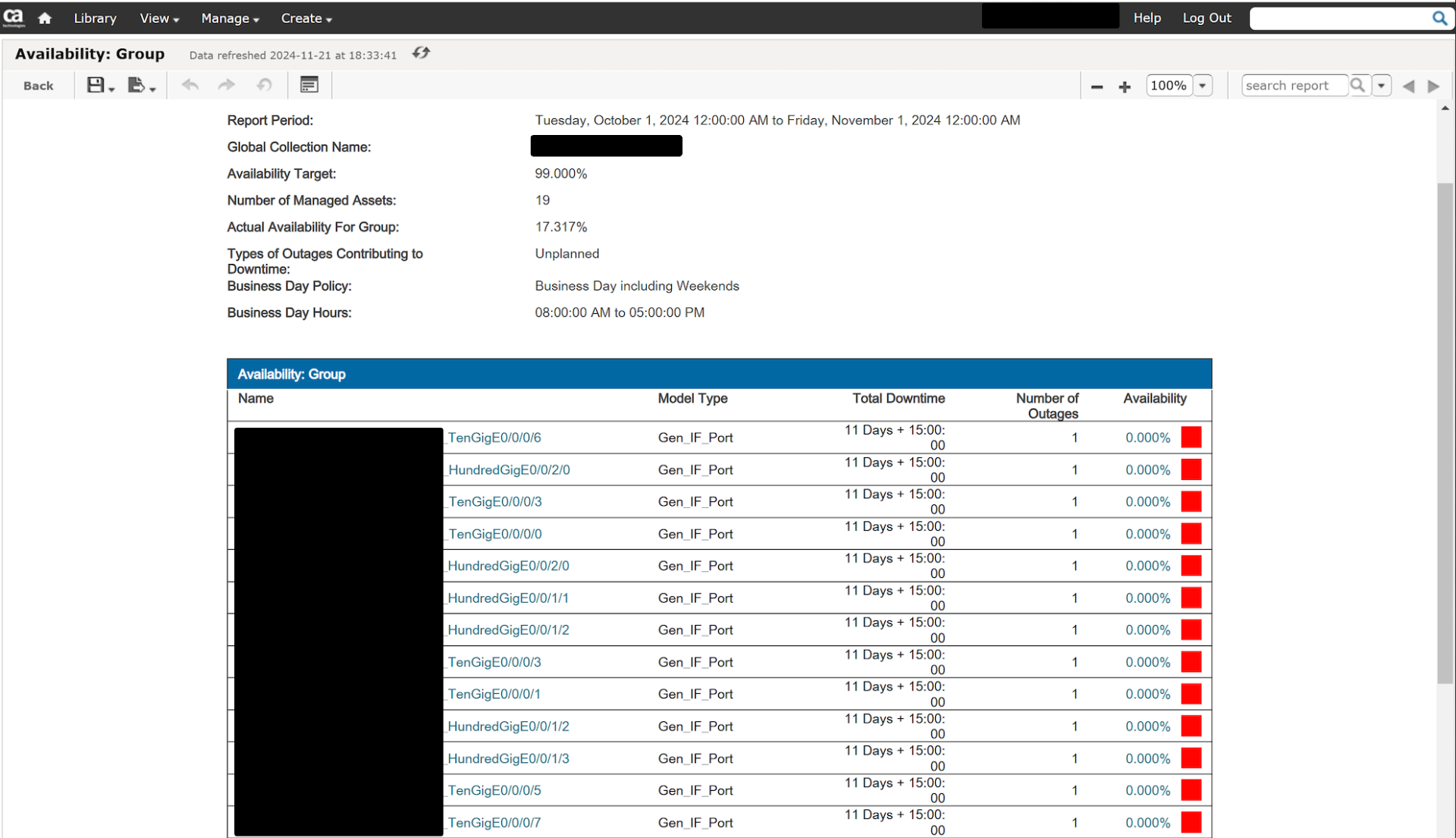Screen dimensions: 1456x838
Task: Expand the 100% zoom level dropdown
Action: pyautogui.click(x=1203, y=86)
